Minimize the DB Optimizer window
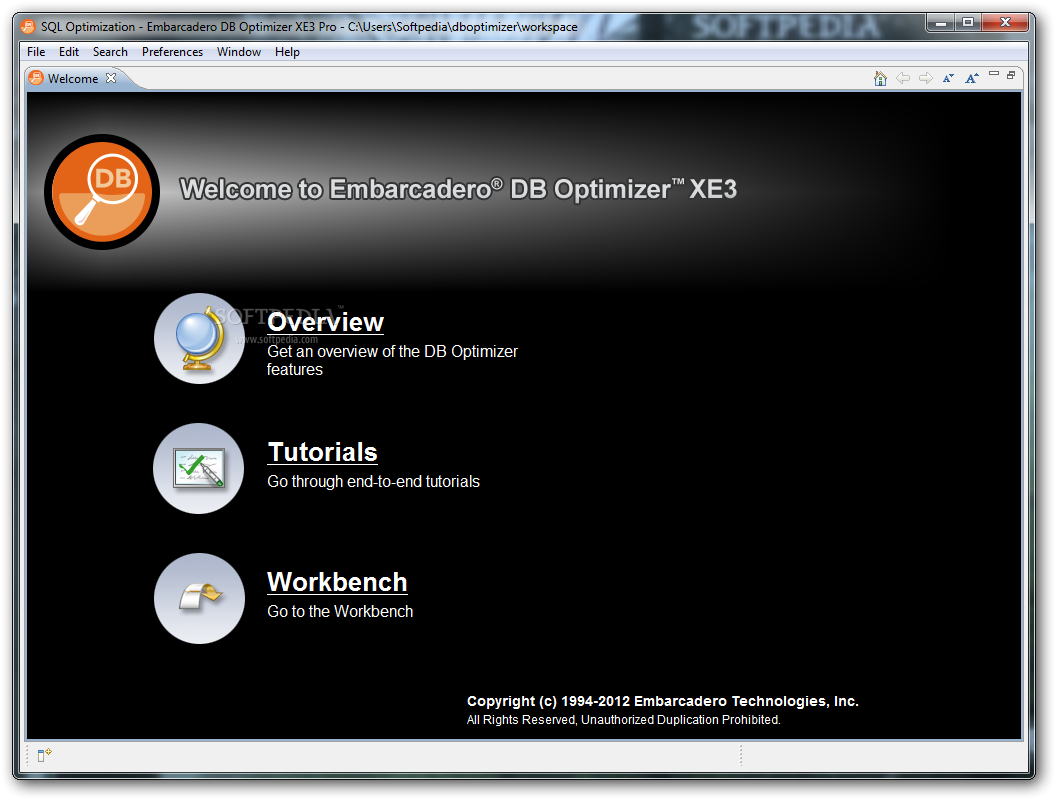The height and width of the screenshot is (800, 1056). pos(941,23)
